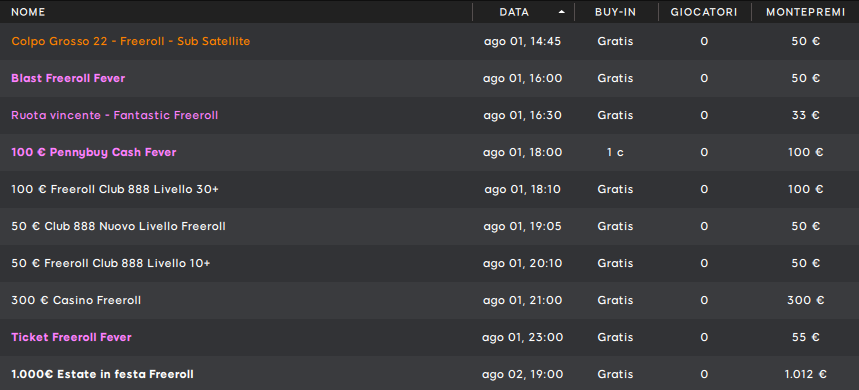Sort by GIOCATORI column header
Screen dimensions: 859x390
704,12
